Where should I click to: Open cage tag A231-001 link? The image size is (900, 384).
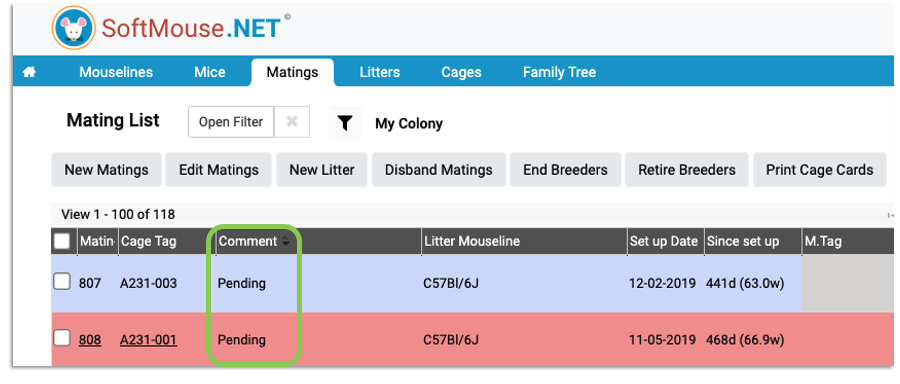[148, 340]
